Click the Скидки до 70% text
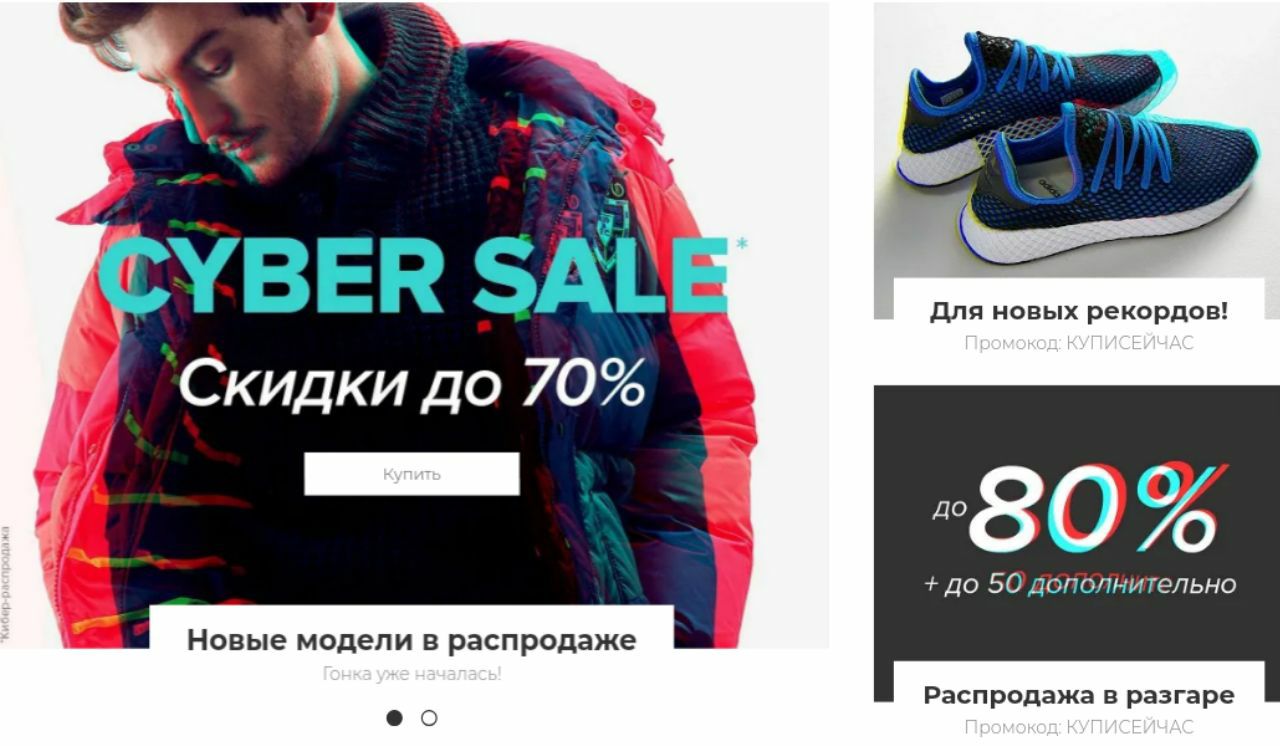The height and width of the screenshot is (746, 1280). [412, 383]
